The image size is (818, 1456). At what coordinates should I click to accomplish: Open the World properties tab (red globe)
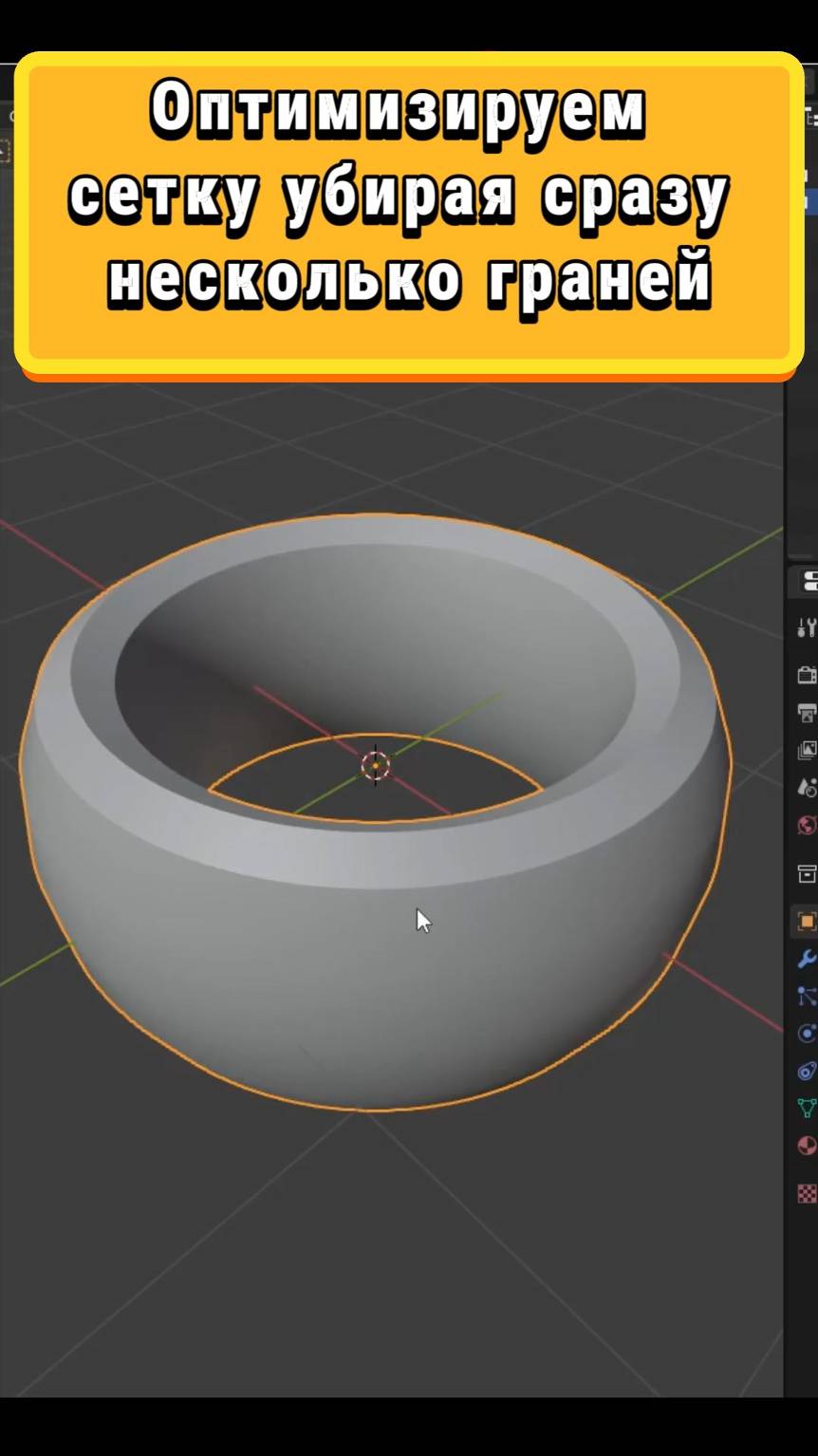point(807,824)
